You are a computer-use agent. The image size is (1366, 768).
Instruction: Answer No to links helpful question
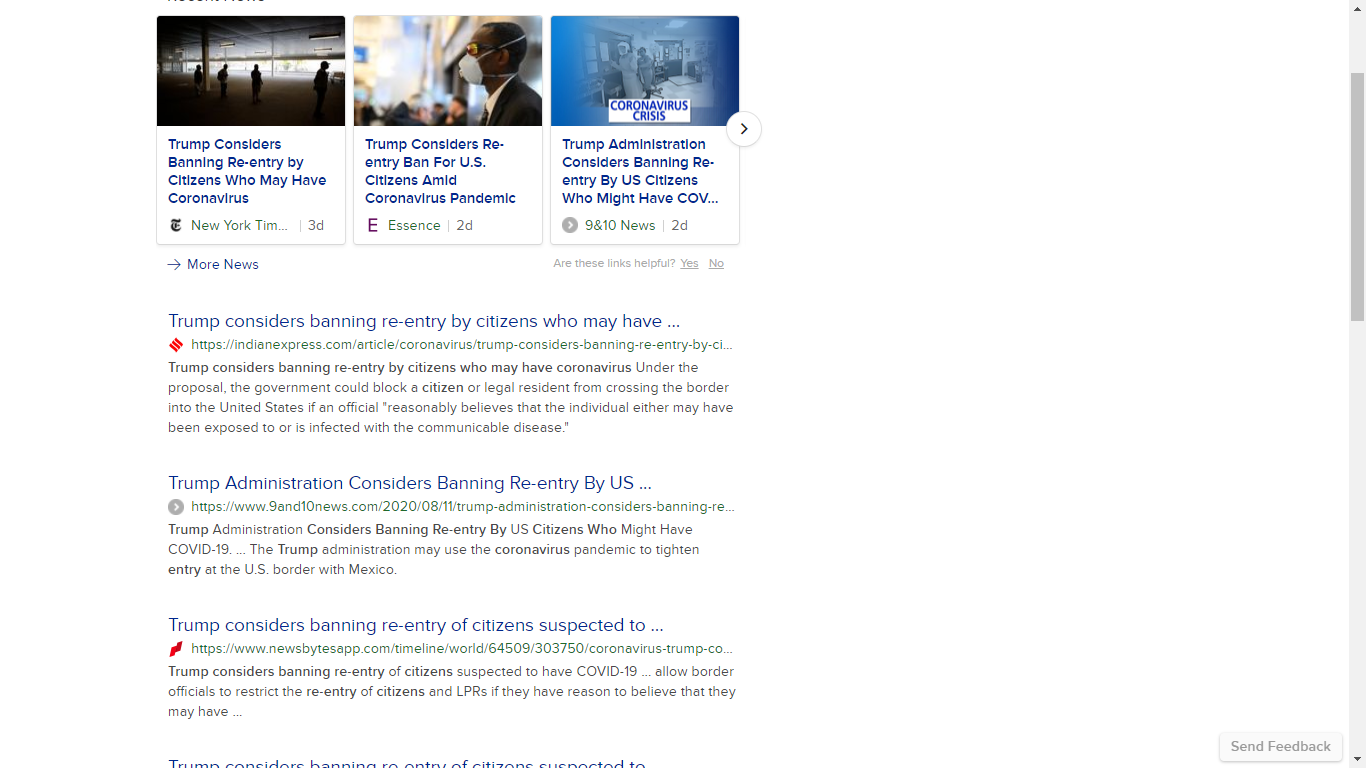coord(716,263)
